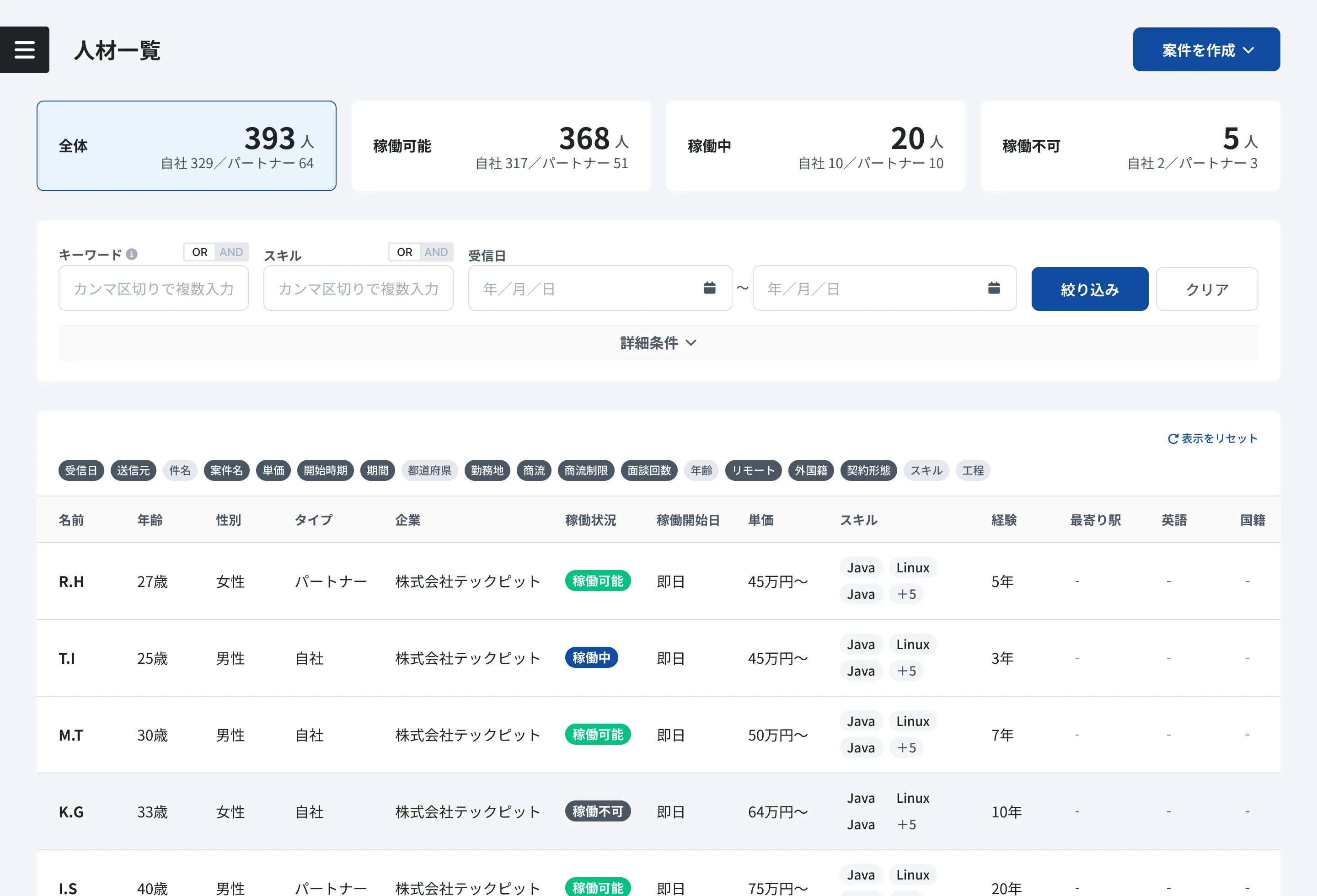Select the 稼働可能 summary tab
Viewport: 1317px width, 896px height.
(x=501, y=146)
